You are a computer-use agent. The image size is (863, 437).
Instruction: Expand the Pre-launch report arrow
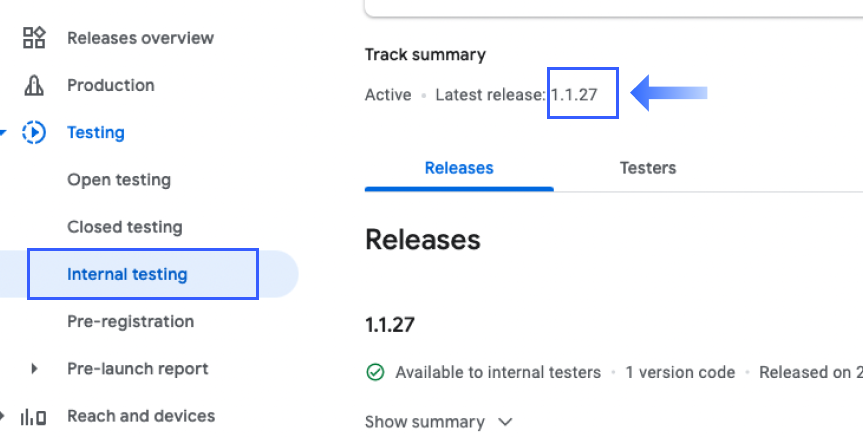(34, 369)
